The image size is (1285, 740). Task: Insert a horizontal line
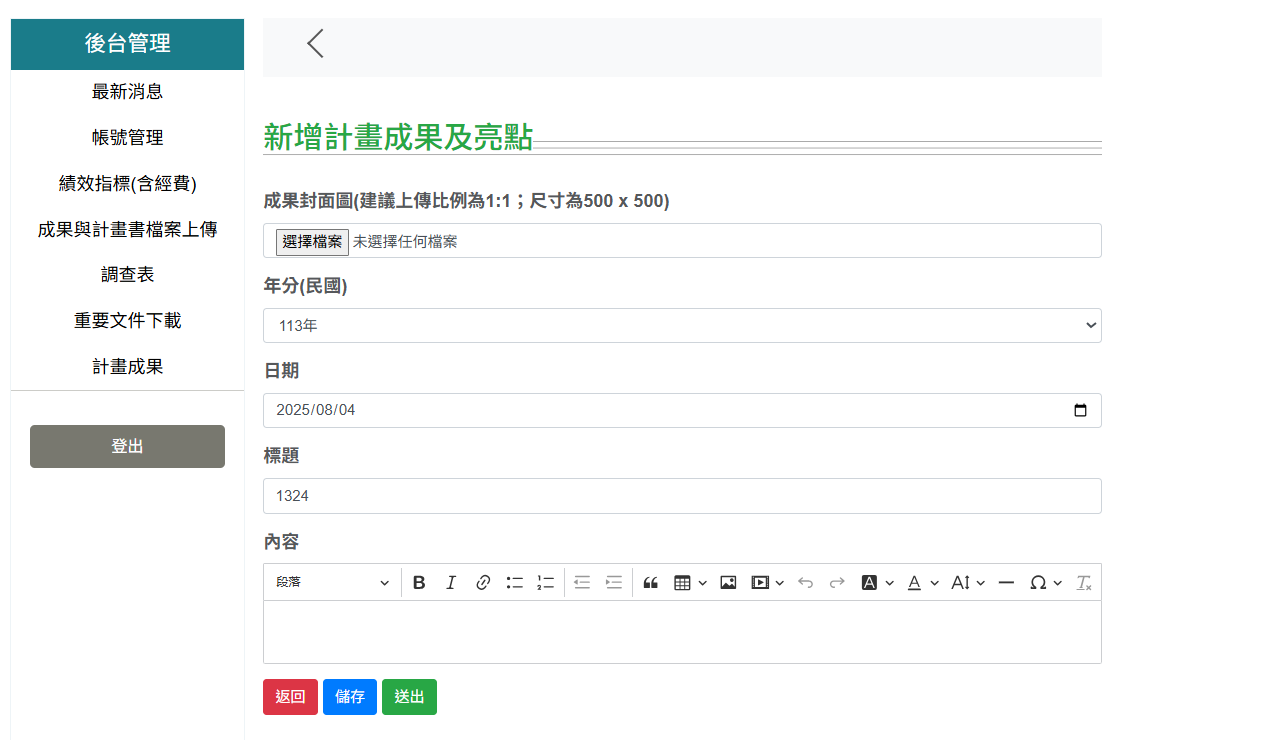pos(1006,583)
